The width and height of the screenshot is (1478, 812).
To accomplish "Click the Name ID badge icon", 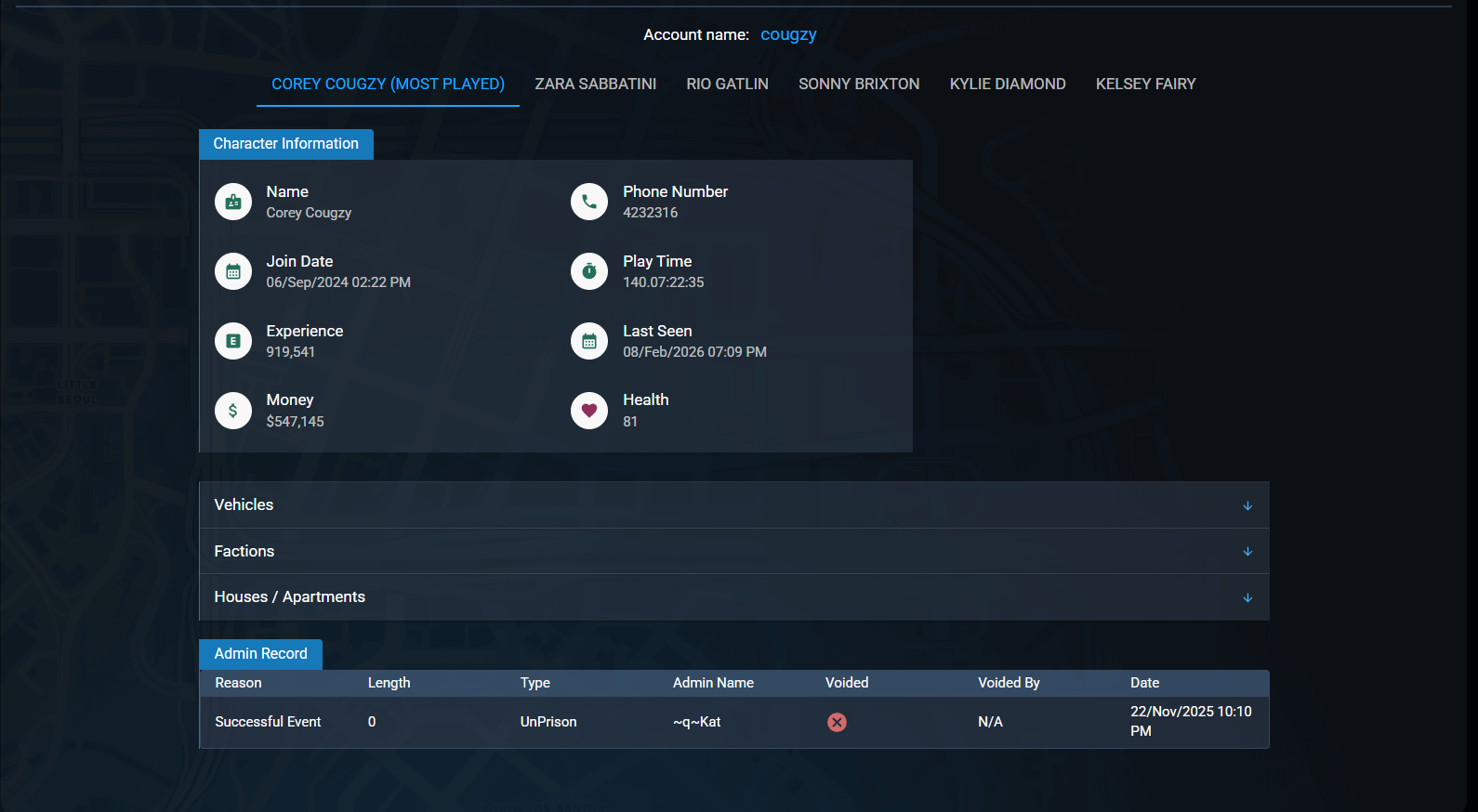I will [233, 202].
